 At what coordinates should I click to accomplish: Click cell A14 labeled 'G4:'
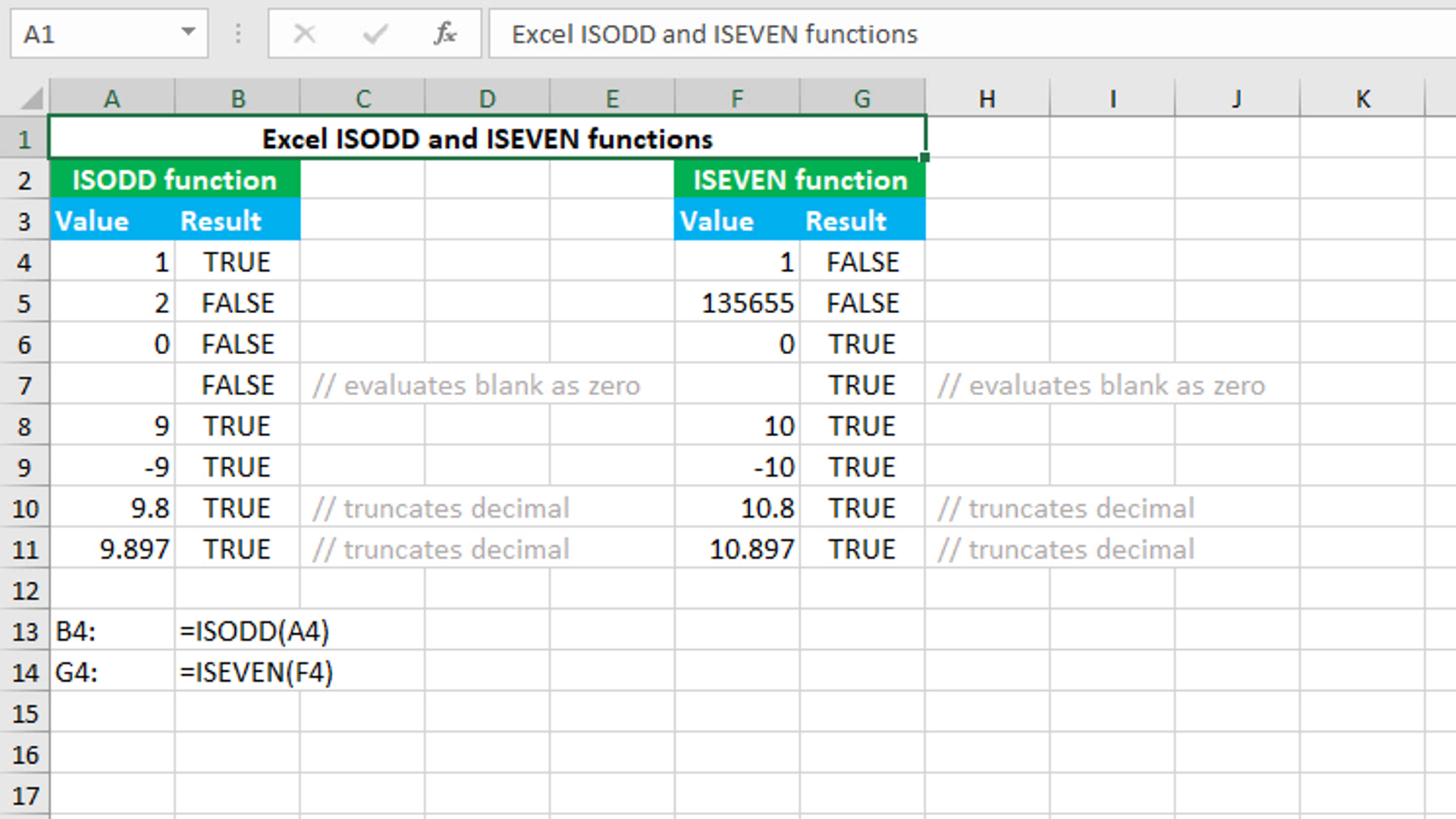tap(112, 672)
